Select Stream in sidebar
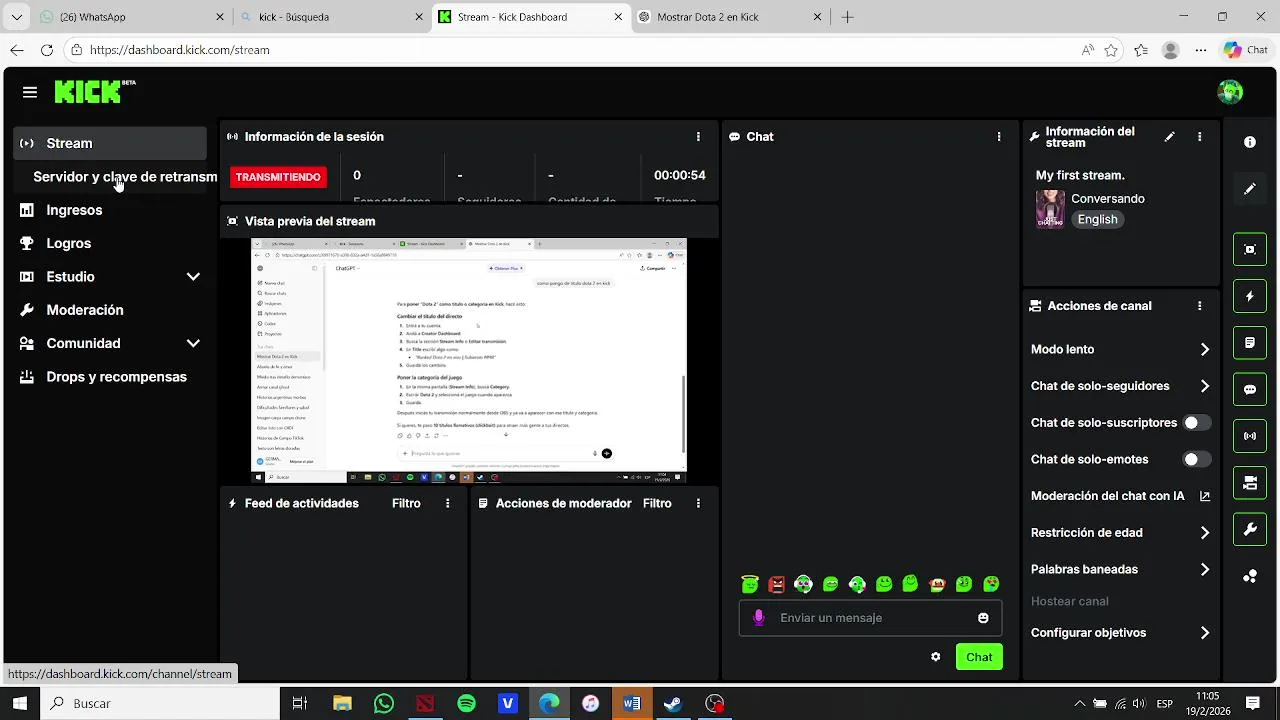1280x720 pixels. (x=110, y=143)
